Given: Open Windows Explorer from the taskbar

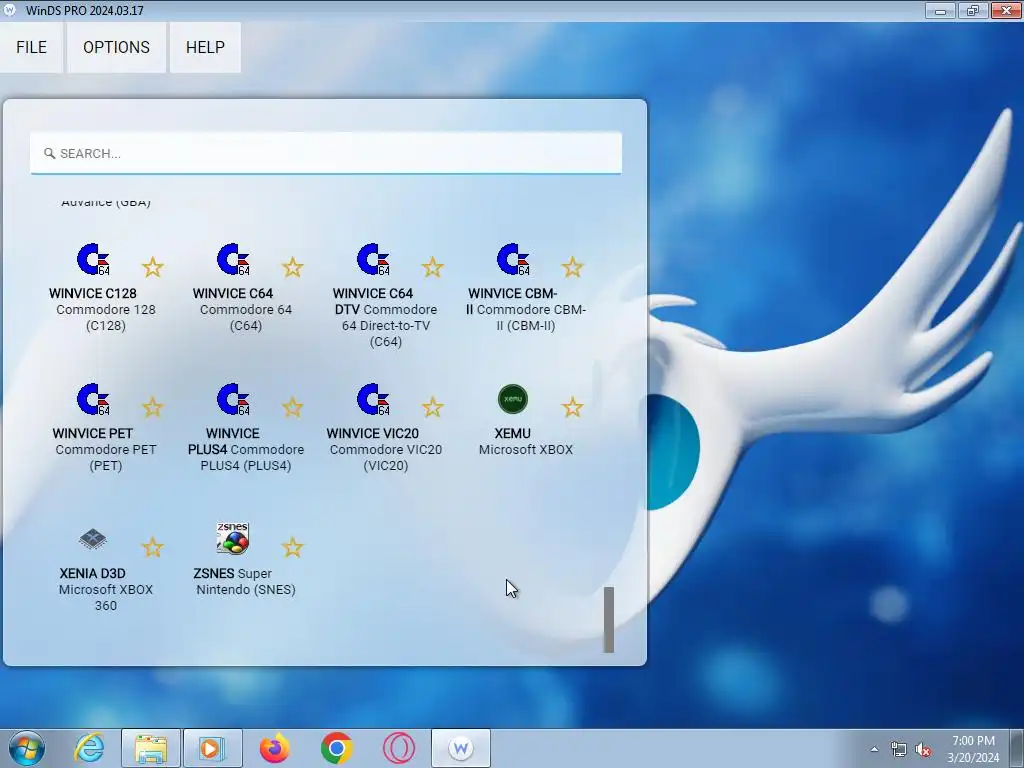Looking at the screenshot, I should (x=151, y=748).
